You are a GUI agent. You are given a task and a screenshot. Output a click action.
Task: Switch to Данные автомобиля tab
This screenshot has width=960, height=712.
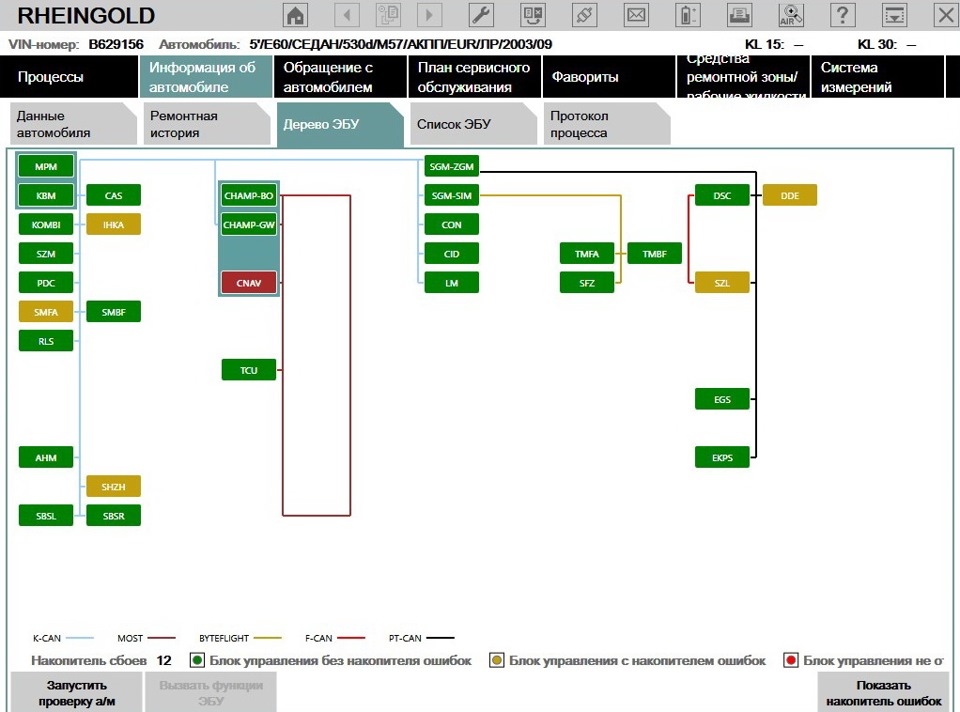tap(73, 124)
